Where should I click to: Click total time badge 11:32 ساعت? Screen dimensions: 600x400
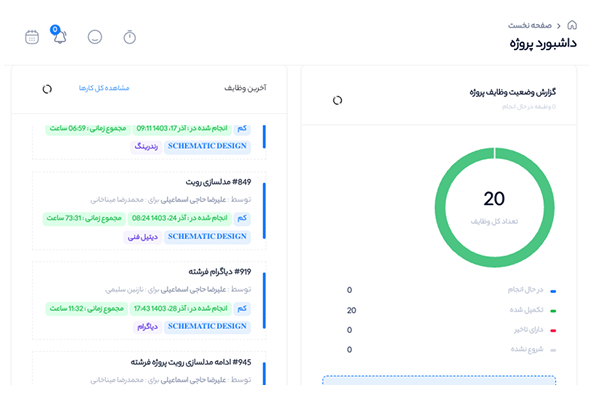(x=86, y=309)
